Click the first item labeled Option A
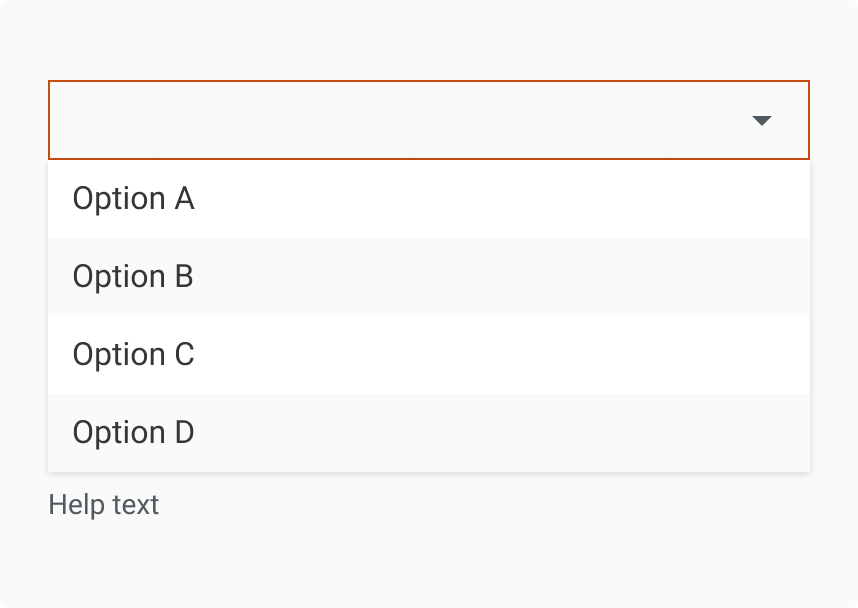Screen dimensions: 858x608 (x=133, y=199)
